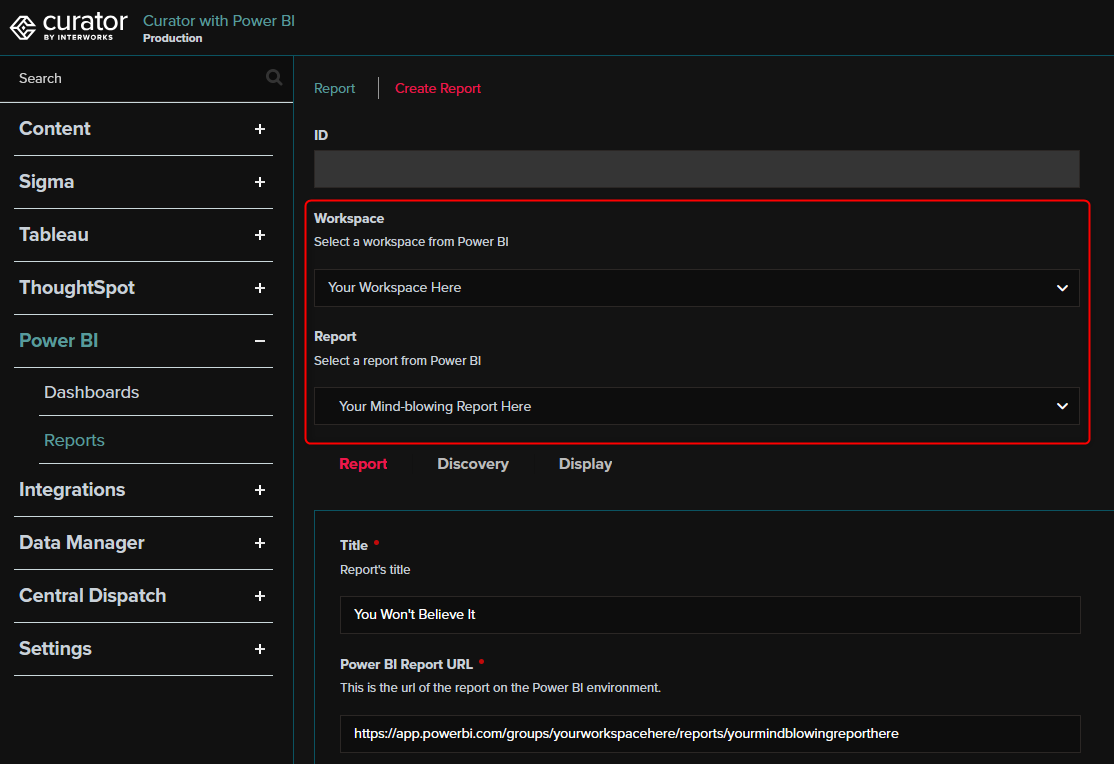The height and width of the screenshot is (764, 1114).
Task: Open the Integrations menu item
Action: click(x=72, y=490)
